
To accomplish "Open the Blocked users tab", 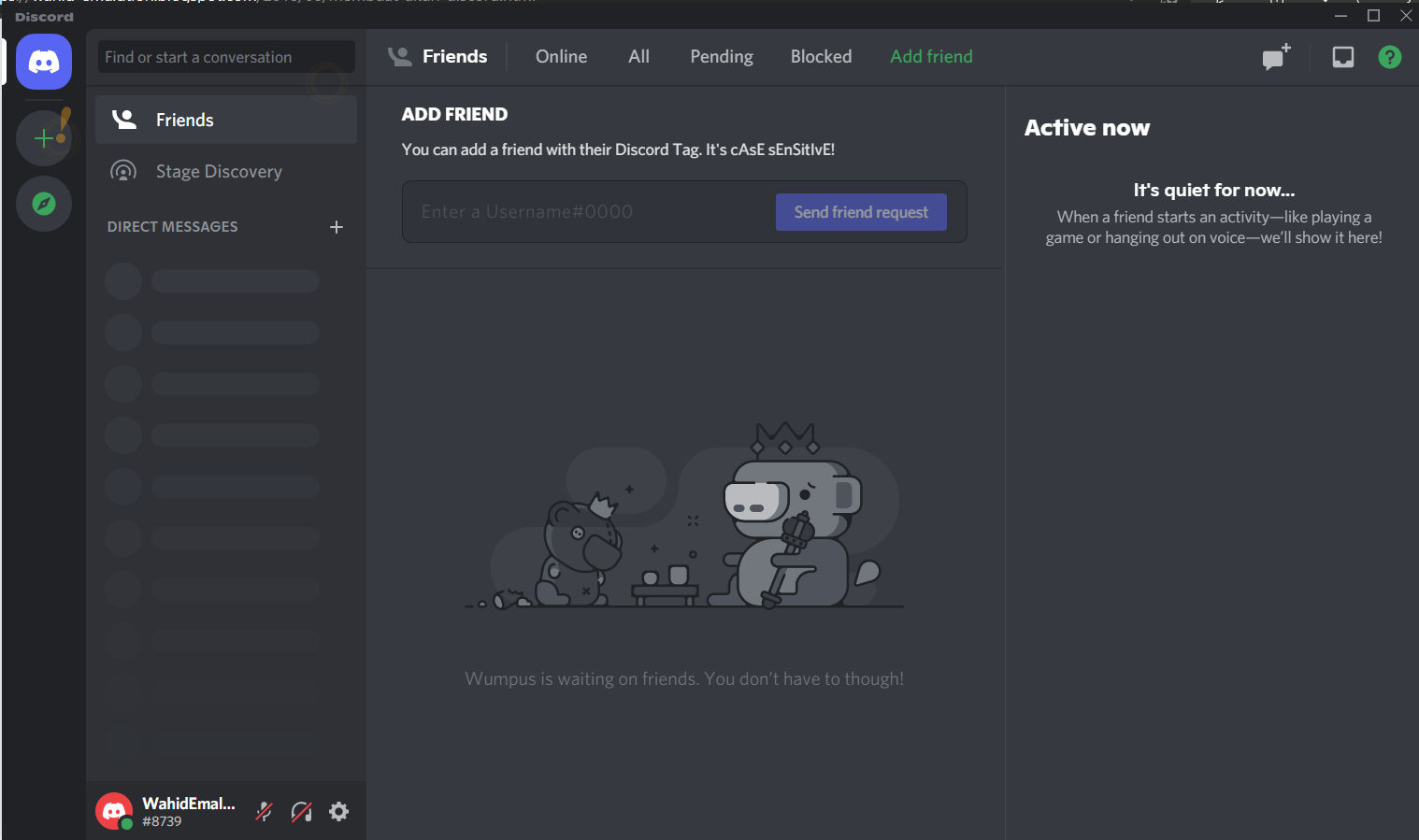I will pyautogui.click(x=821, y=57).
